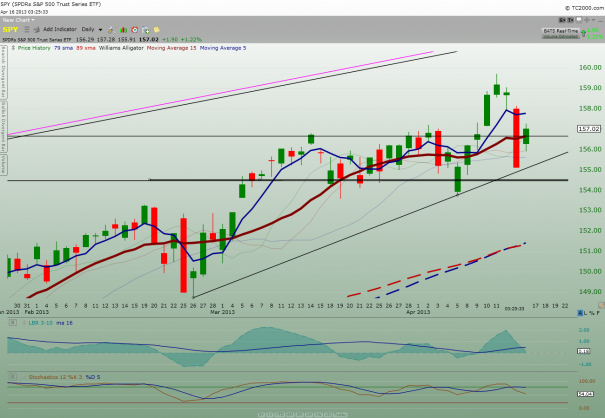This screenshot has height=418, width=605.
Task: Open the alarm clock alert icon
Action: (x=135, y=30)
